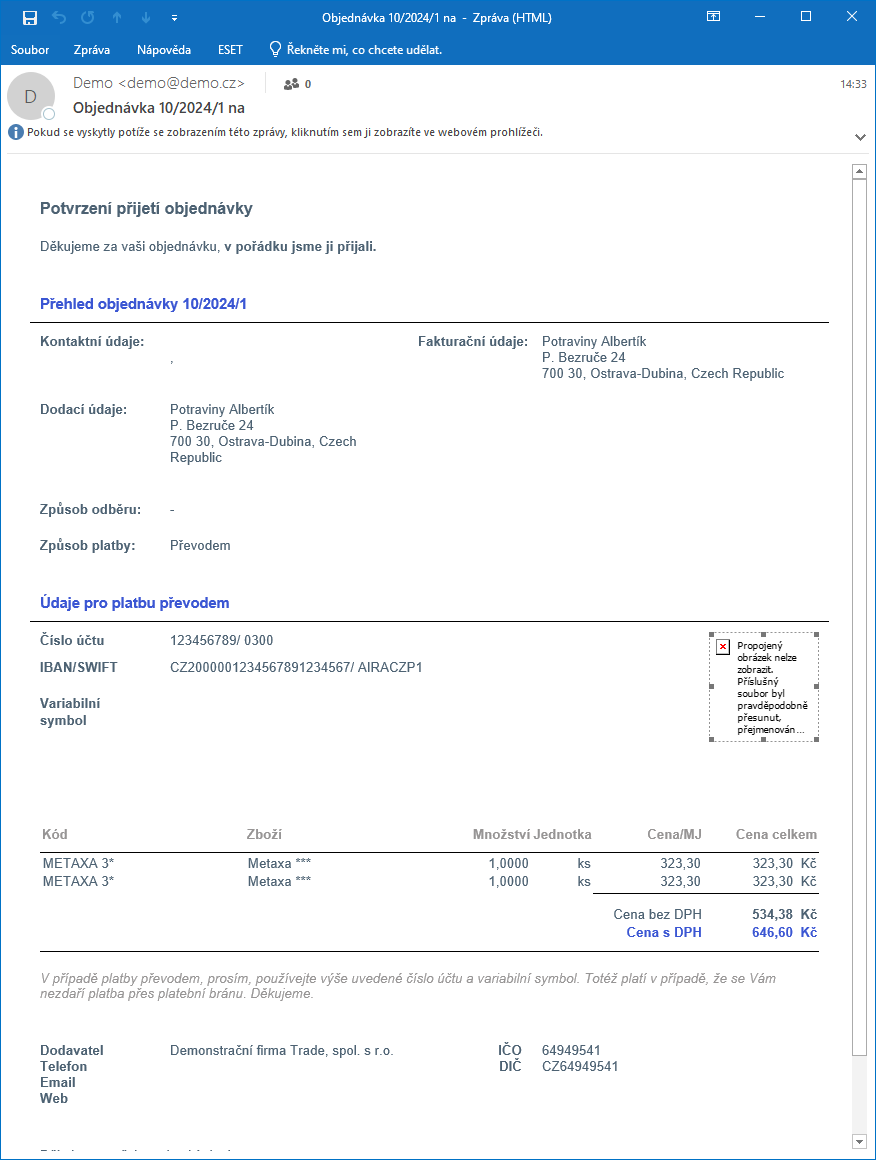Click the vertical scrollbar thumb
The image size is (876, 1160).
click(x=859, y=617)
